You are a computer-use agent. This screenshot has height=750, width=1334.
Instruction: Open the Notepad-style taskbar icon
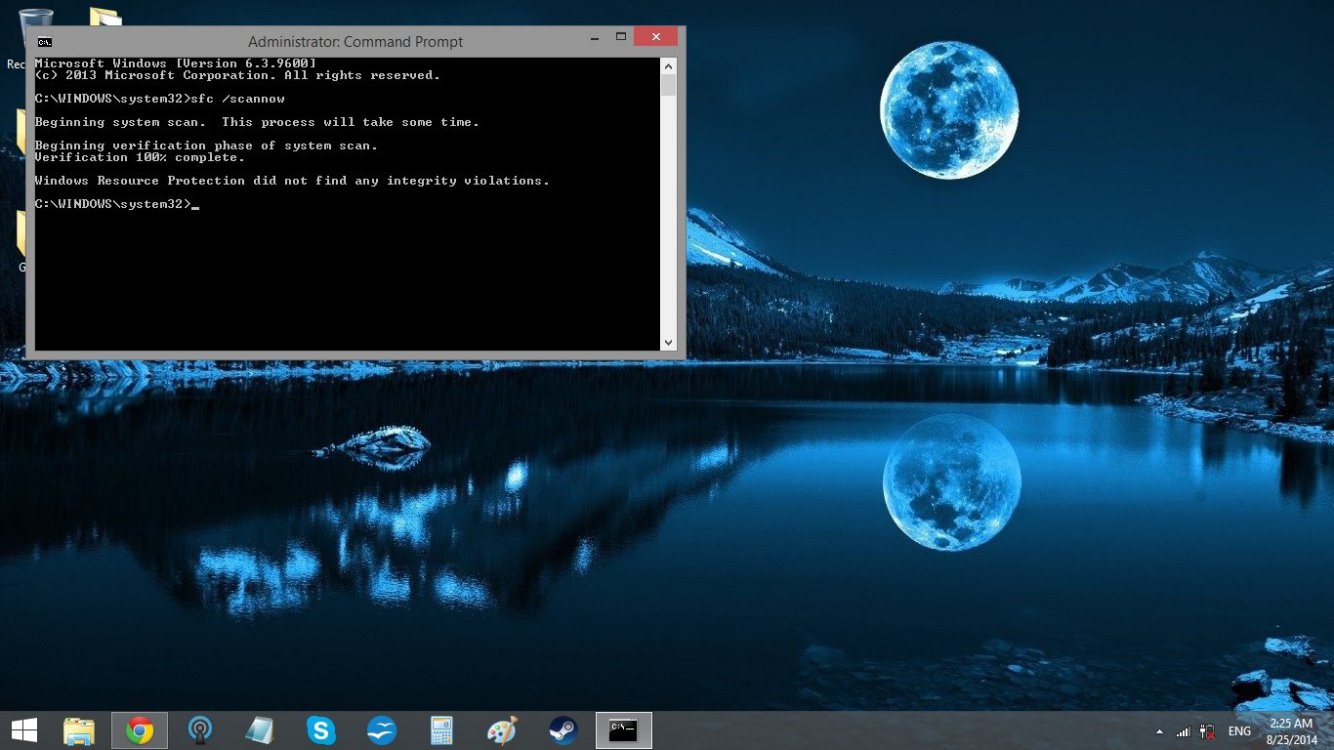click(260, 731)
